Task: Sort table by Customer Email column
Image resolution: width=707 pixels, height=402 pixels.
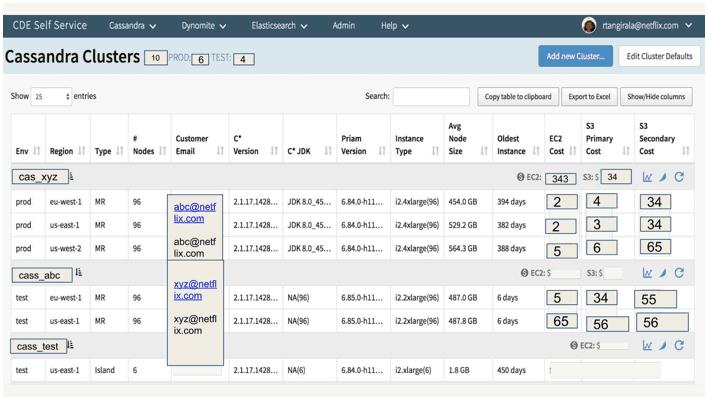Action: pos(220,151)
